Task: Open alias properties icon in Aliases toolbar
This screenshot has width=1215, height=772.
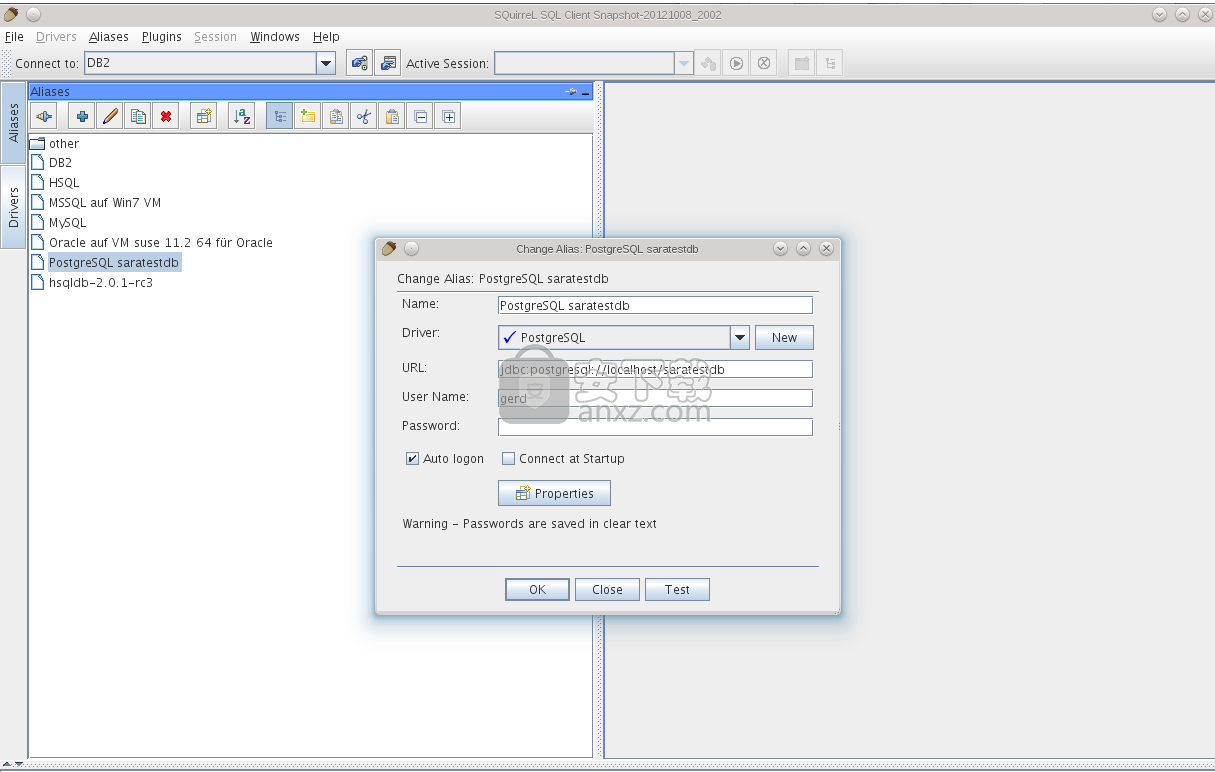Action: click(204, 117)
